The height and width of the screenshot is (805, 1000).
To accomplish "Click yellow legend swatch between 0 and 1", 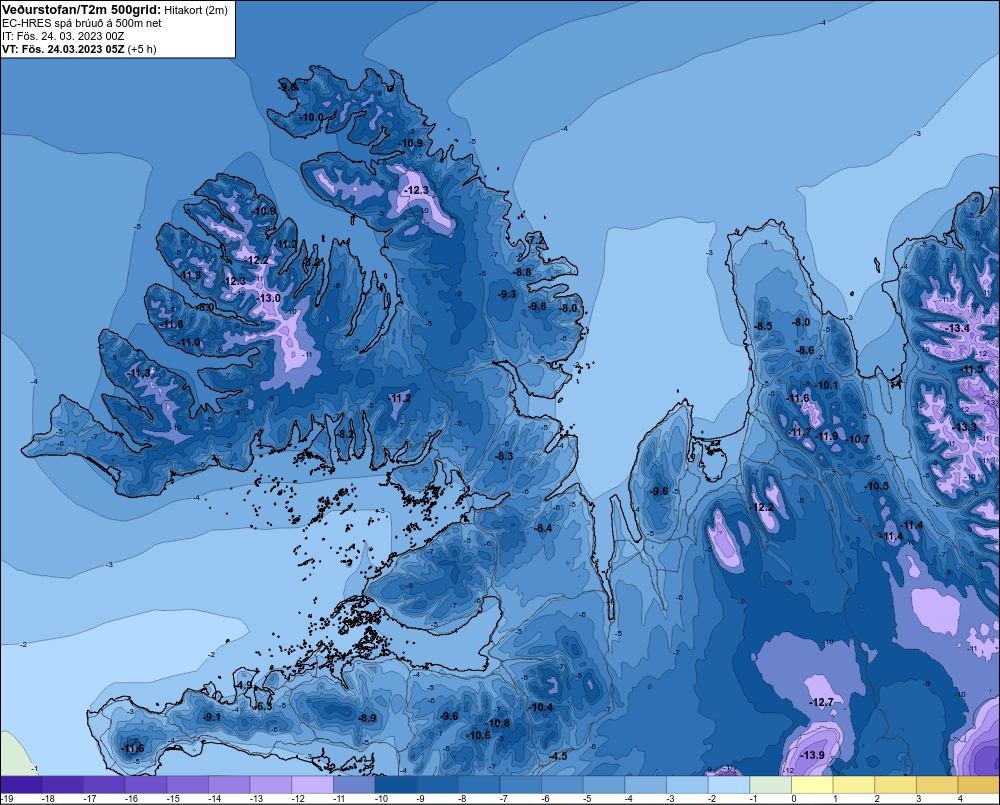I will pos(812,785).
